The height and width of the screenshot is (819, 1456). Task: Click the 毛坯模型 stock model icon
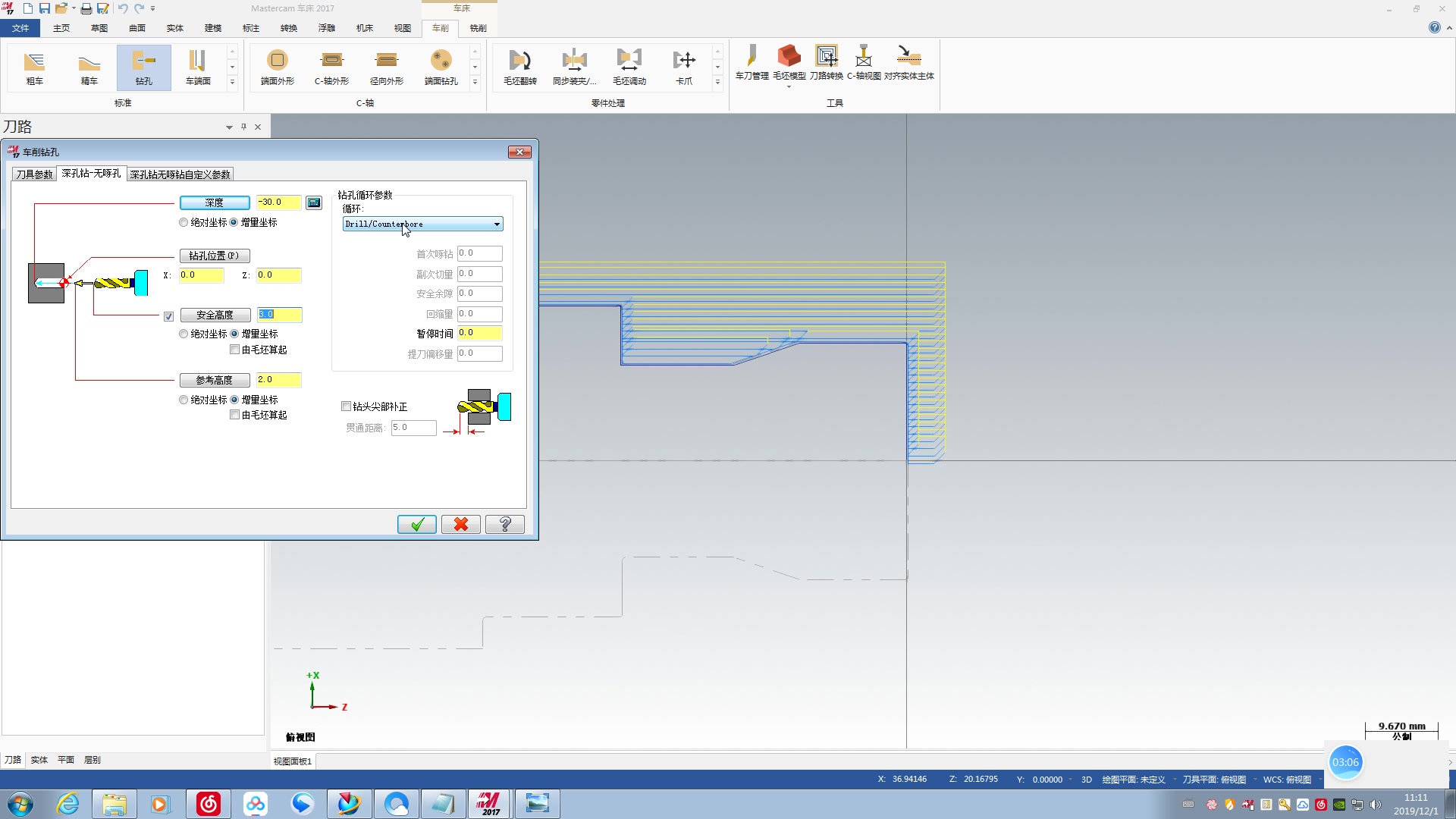789,62
